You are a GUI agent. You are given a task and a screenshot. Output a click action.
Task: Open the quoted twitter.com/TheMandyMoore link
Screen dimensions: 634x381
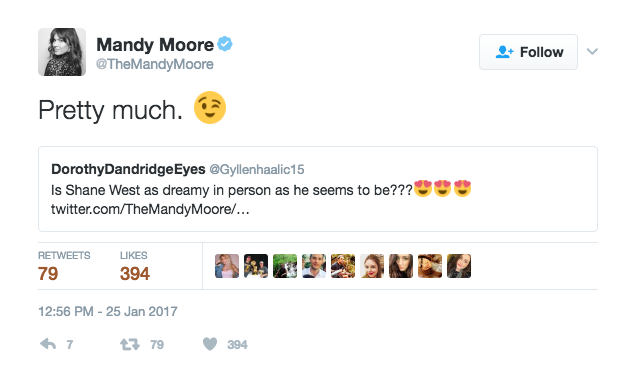150,209
